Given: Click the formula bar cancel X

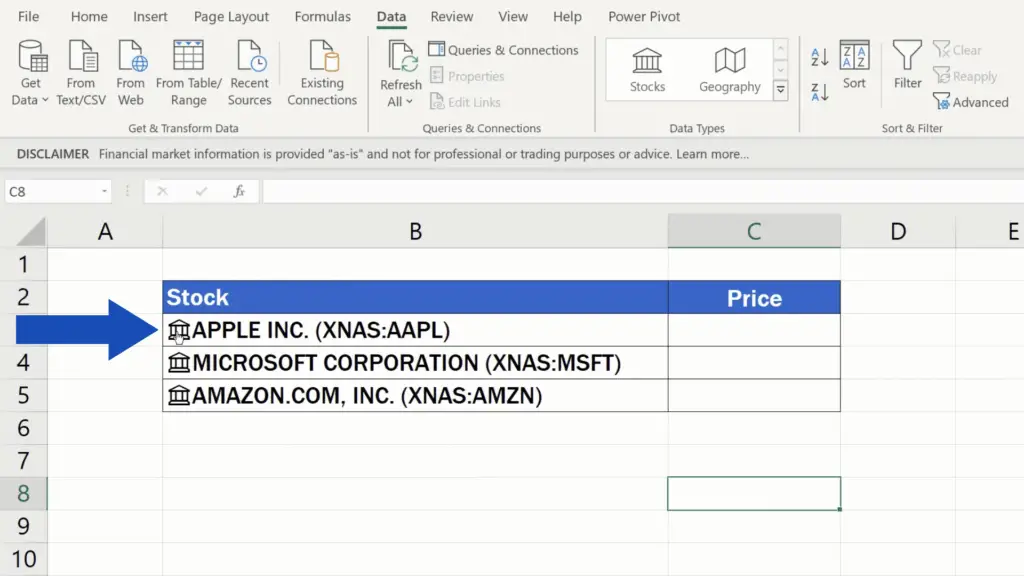Looking at the screenshot, I should 162,191.
